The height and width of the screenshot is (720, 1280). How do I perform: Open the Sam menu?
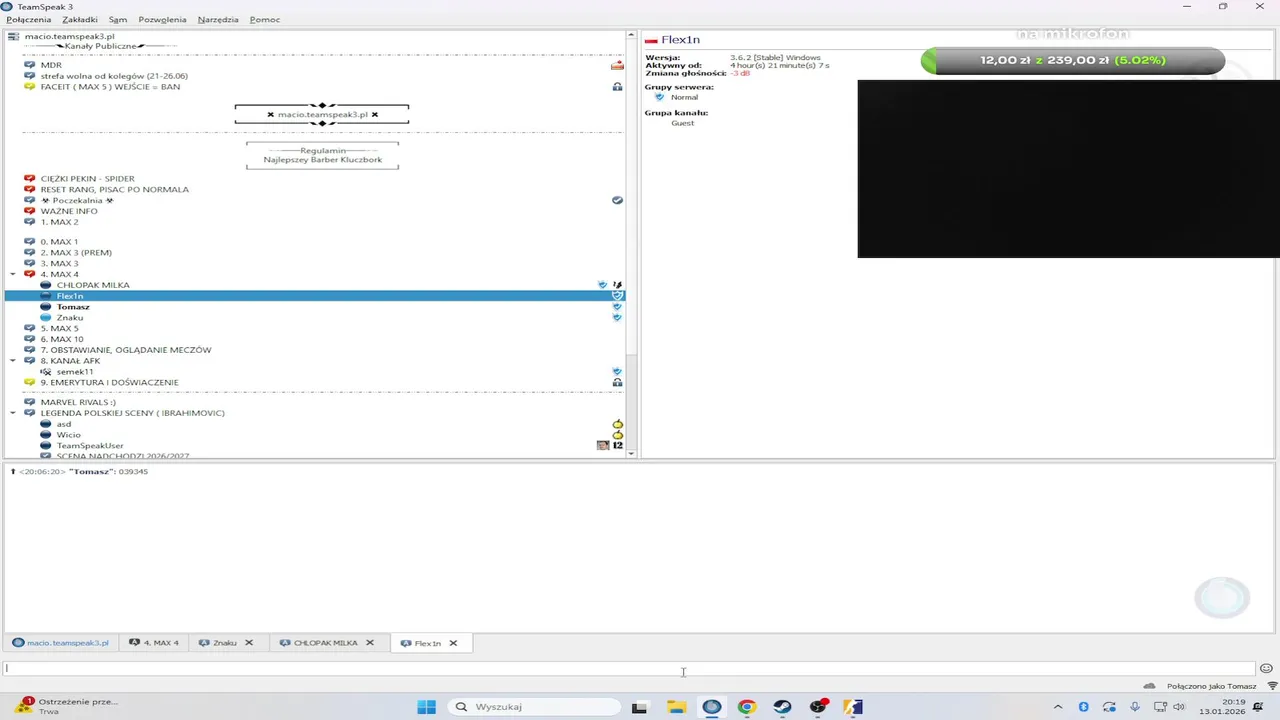(x=118, y=20)
